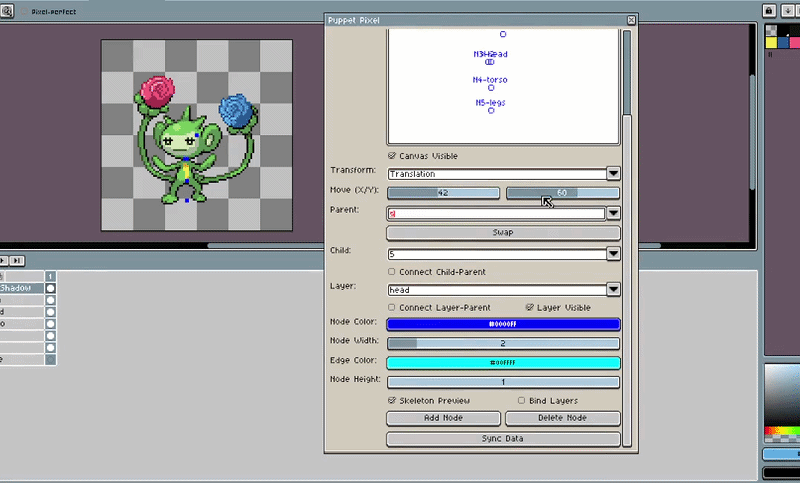Click the Shadow layer's frame 1 cel
800x483 pixels.
click(51, 288)
